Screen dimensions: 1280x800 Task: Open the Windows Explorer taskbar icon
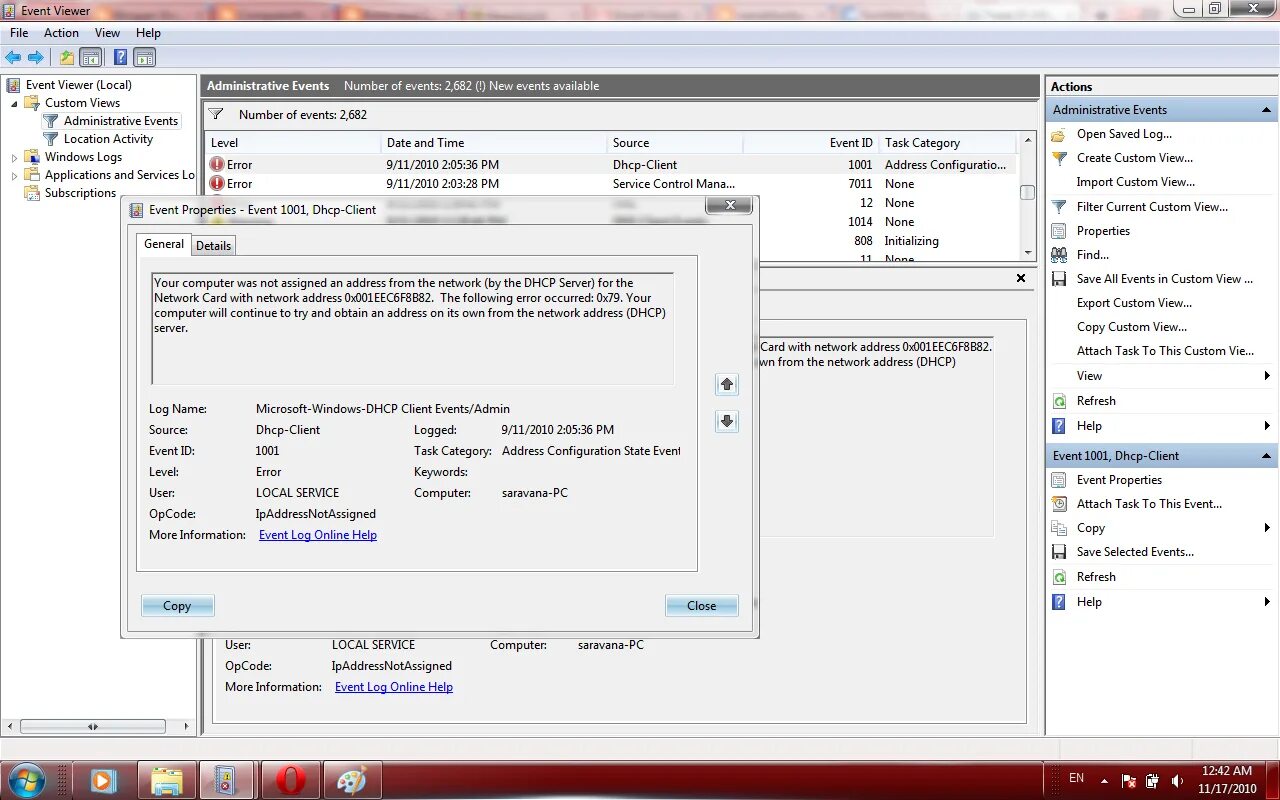click(166, 780)
